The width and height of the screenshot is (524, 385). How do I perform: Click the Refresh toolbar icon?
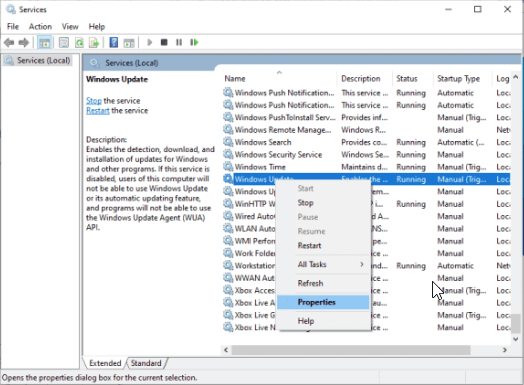pyautogui.click(x=80, y=42)
